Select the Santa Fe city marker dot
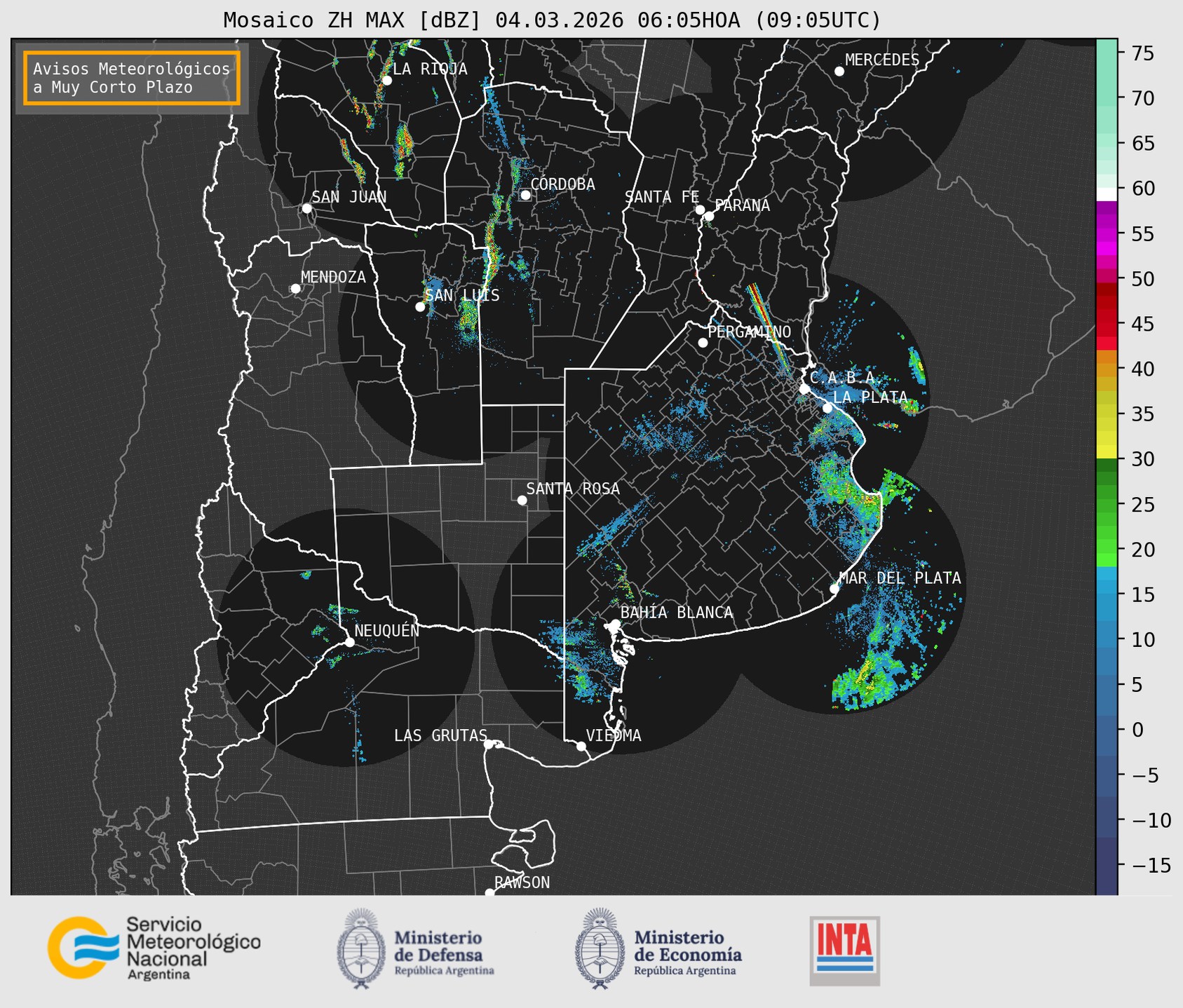1183x1008 pixels. [x=700, y=210]
